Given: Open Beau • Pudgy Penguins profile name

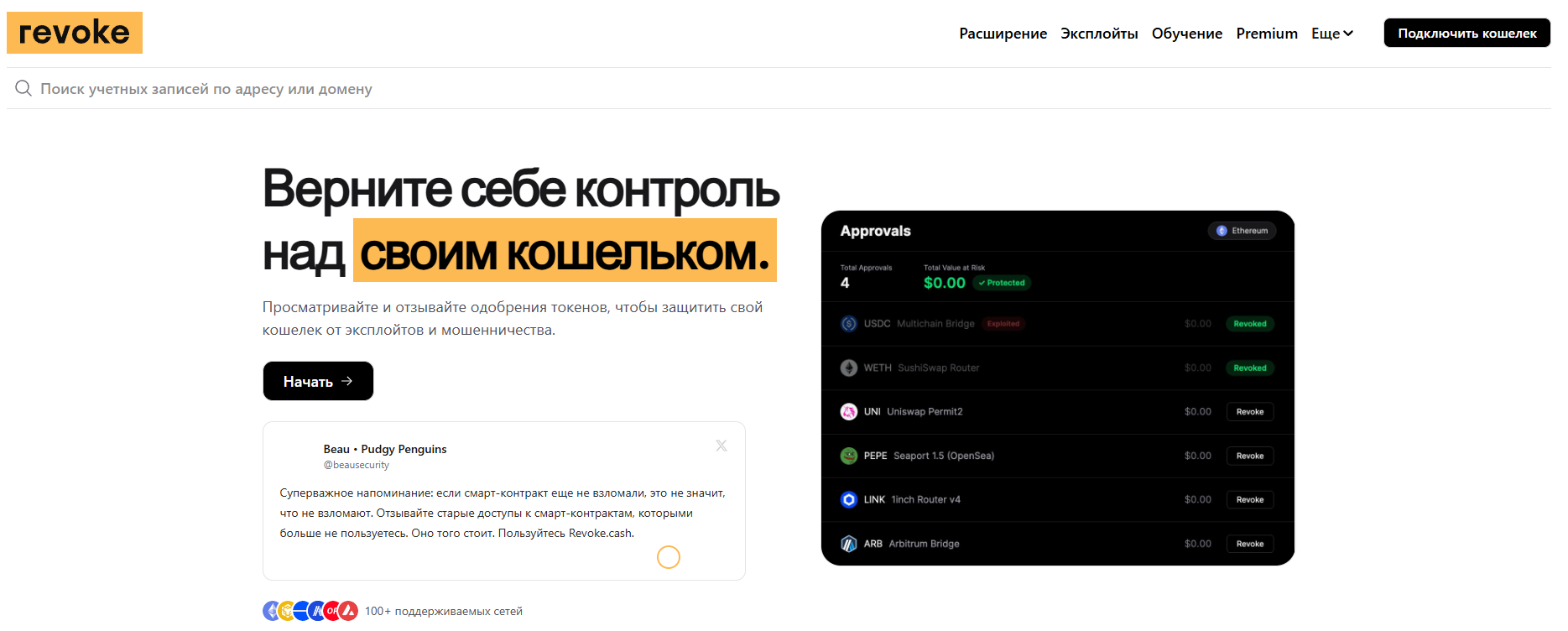Looking at the screenshot, I should [385, 449].
